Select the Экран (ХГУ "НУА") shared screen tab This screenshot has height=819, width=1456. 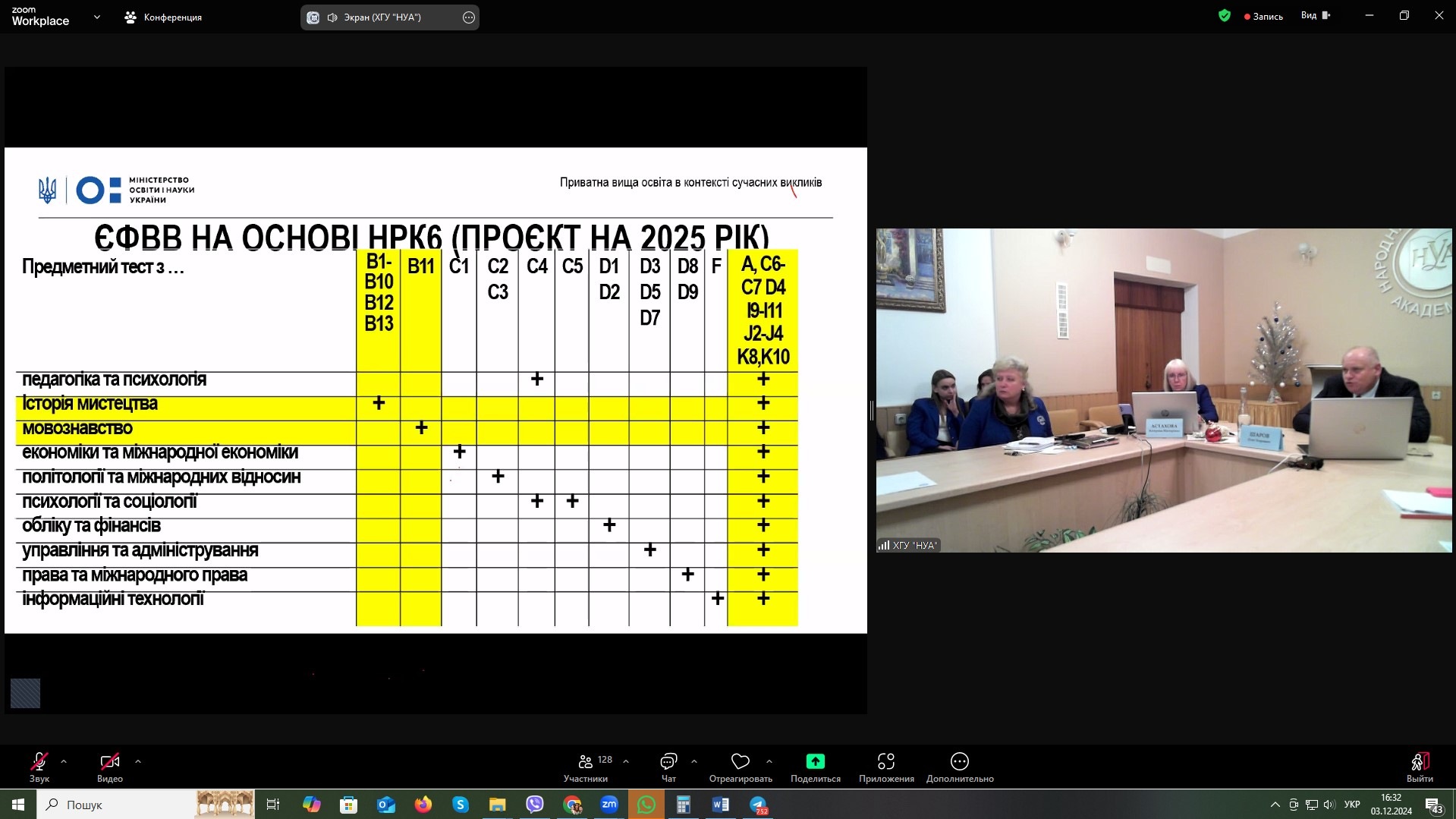[389, 17]
